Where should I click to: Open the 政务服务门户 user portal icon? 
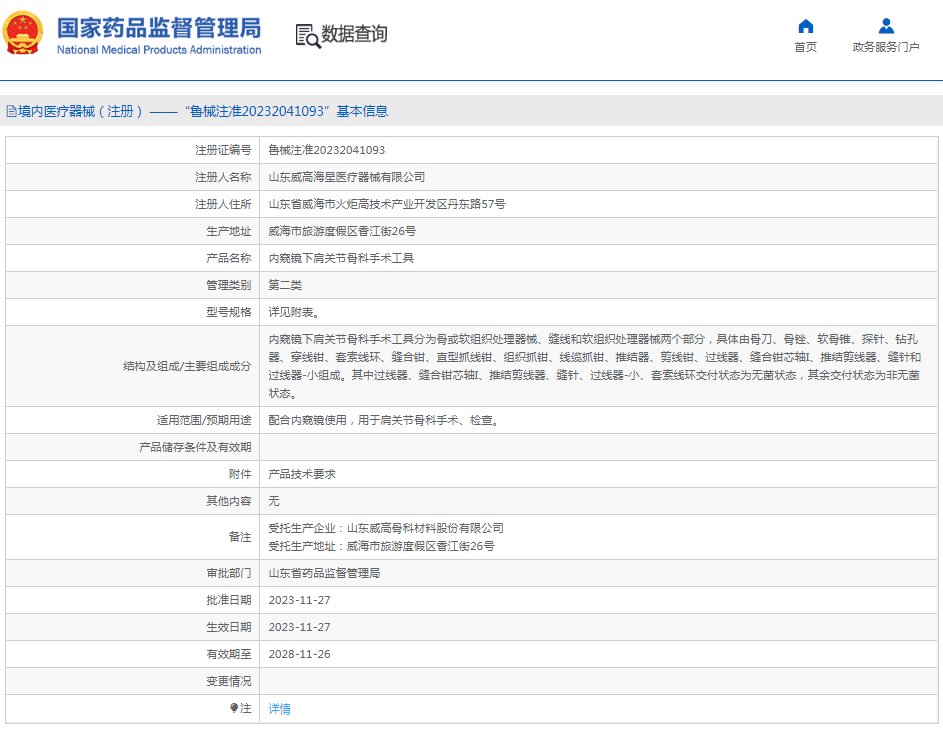click(886, 26)
